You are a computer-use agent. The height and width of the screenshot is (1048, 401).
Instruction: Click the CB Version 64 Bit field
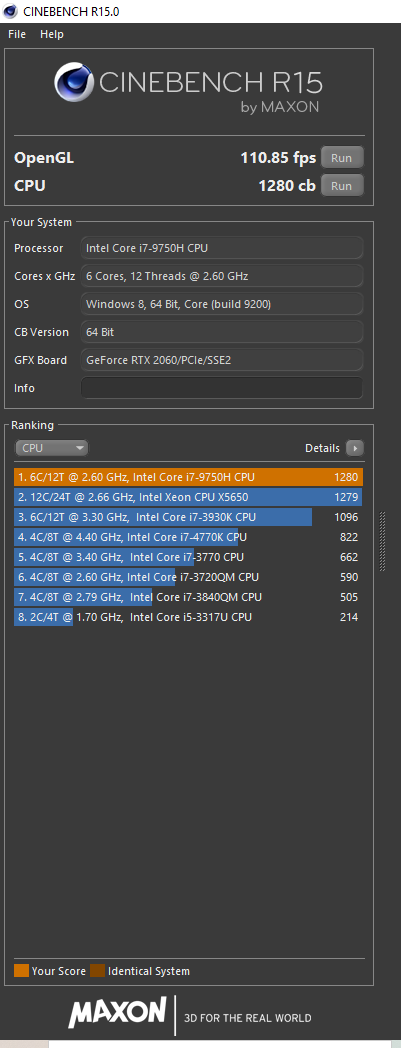coord(222,332)
